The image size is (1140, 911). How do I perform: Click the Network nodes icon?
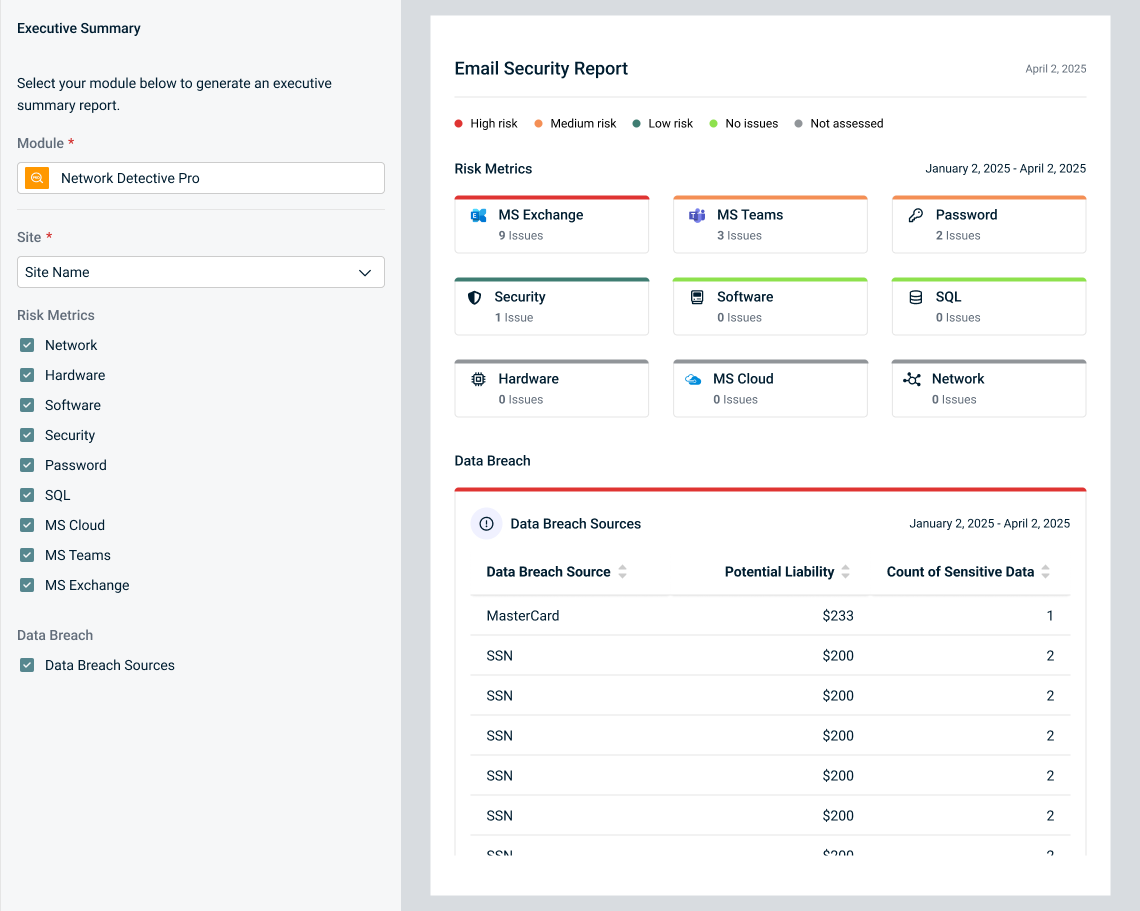tap(912, 379)
